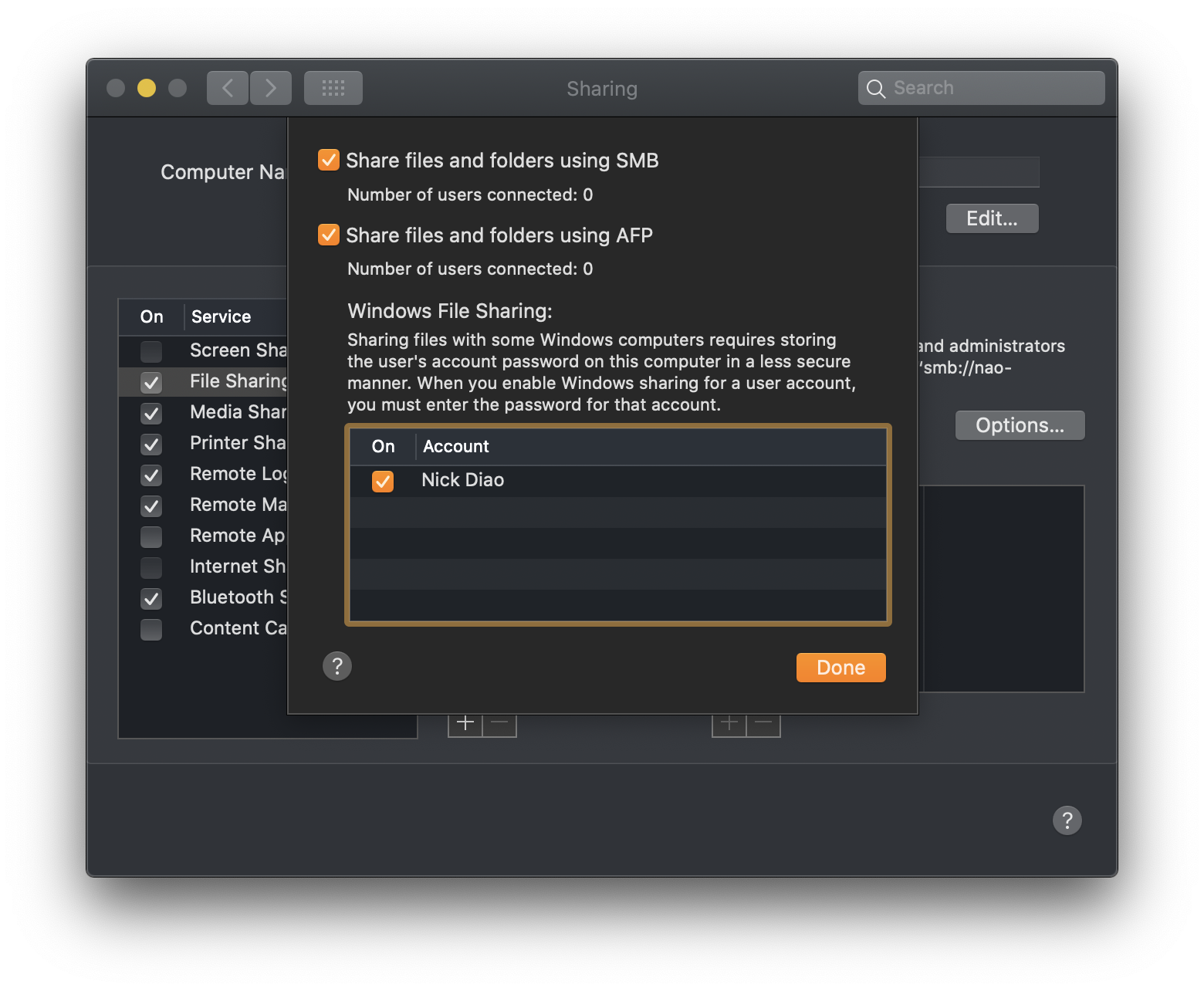Enable the Screen Sharing service checkbox

pos(151,351)
